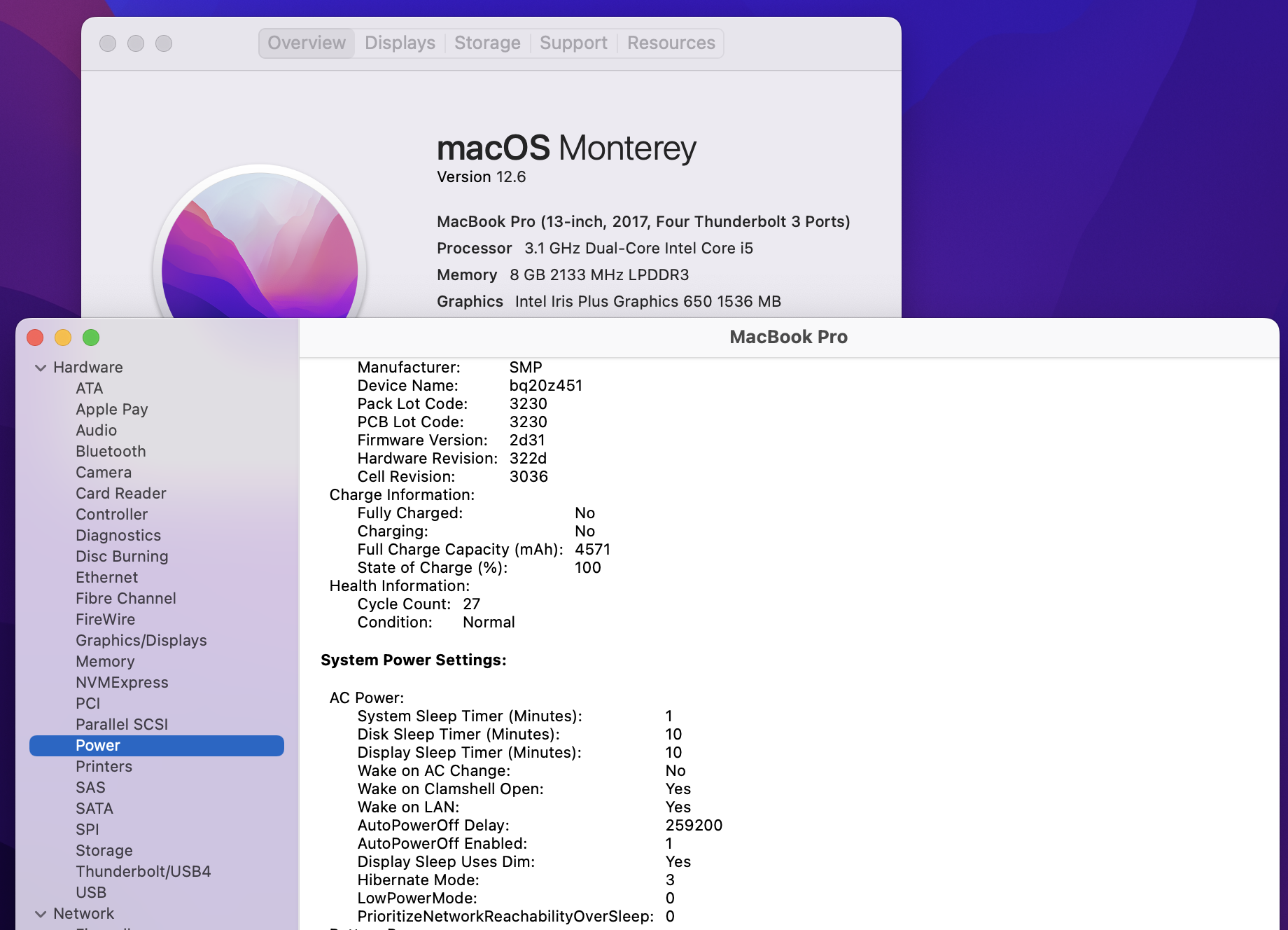
Task: Select Bluetooth in the Hardware list
Action: [x=111, y=452]
